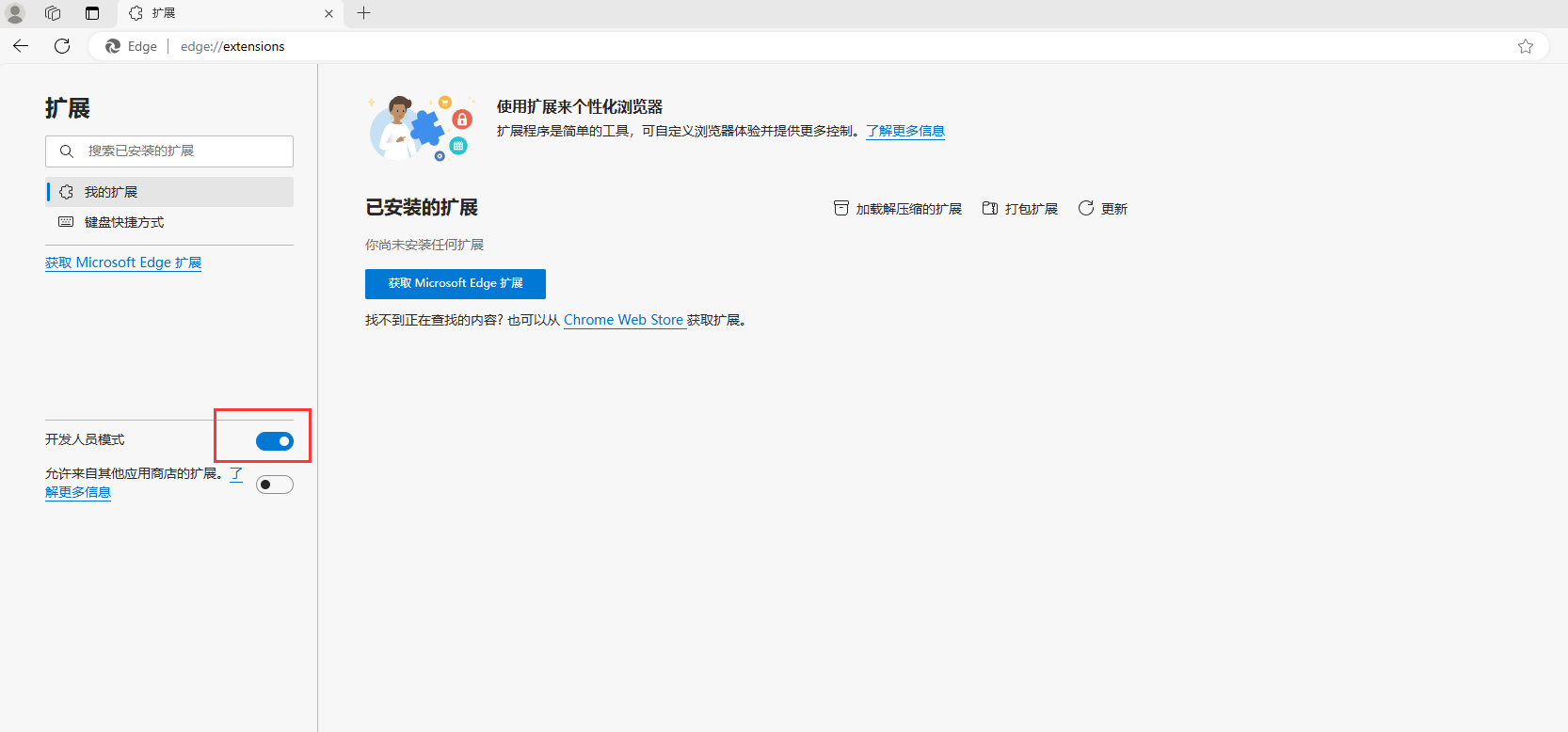Open the vertical tabs actions menu icon
Image resolution: width=1568 pixels, height=732 pixels.
tap(91, 13)
